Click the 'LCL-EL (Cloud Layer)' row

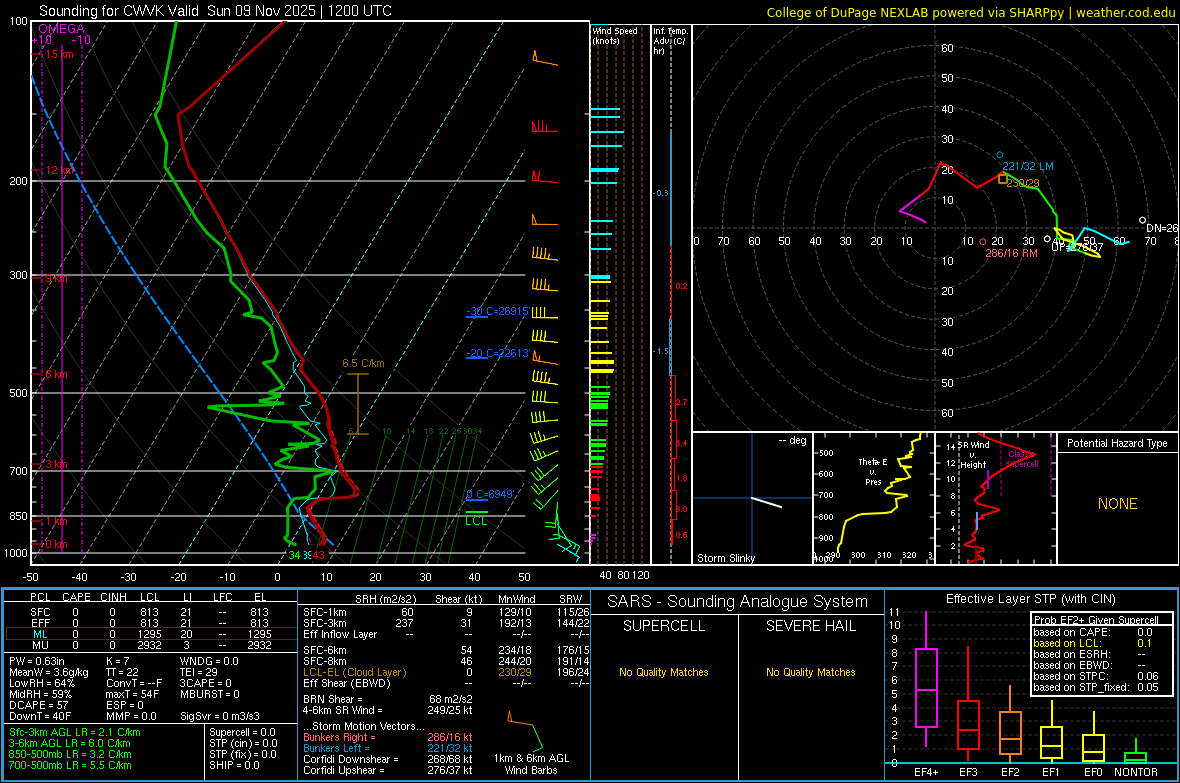pos(446,672)
